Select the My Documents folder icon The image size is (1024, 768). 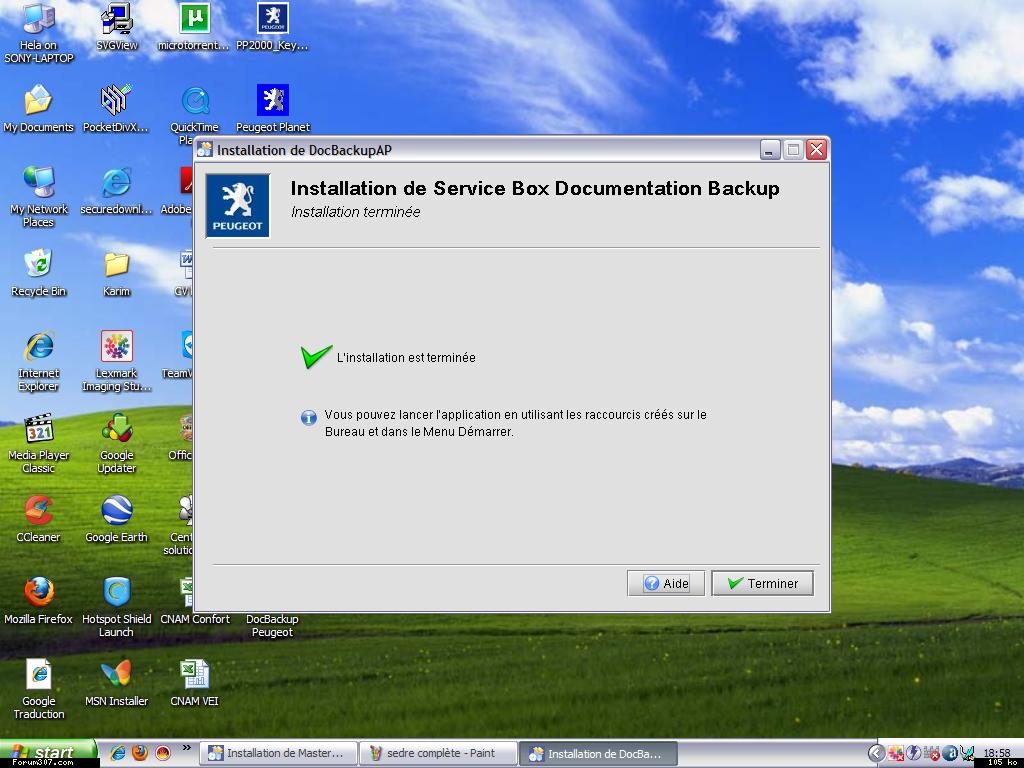(39, 109)
